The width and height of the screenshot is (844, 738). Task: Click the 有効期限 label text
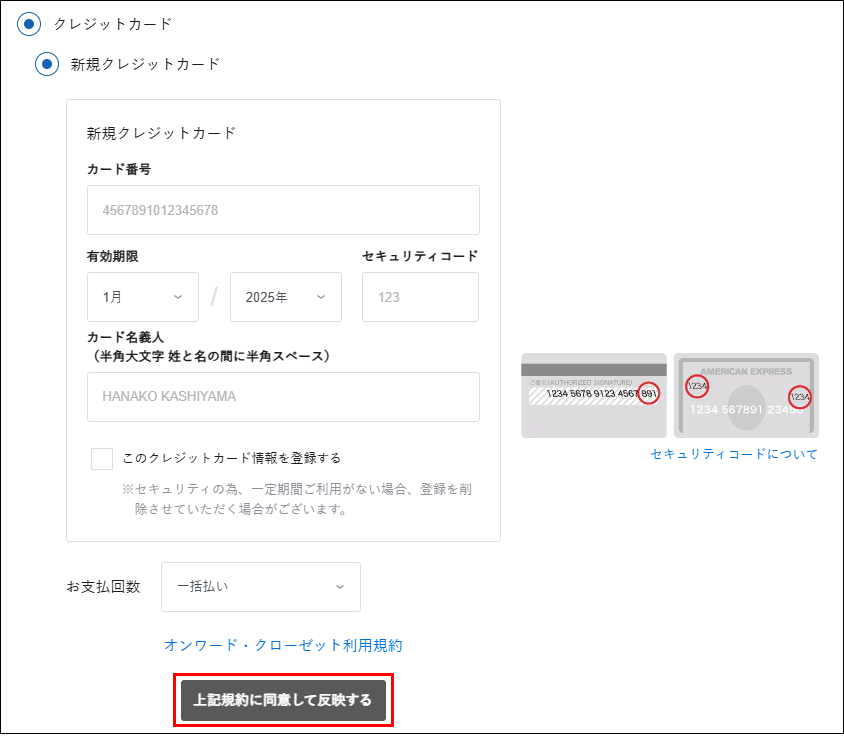[x=112, y=256]
